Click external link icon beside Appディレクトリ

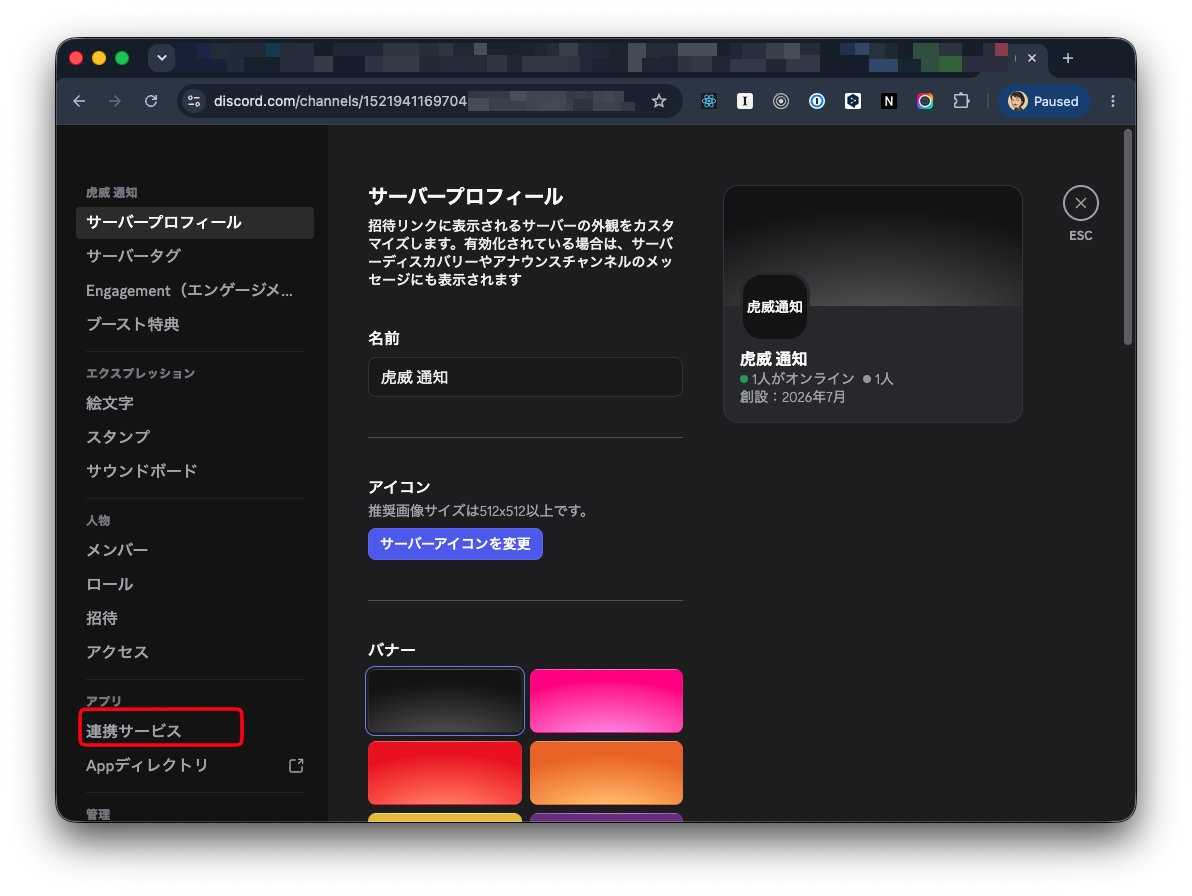[x=296, y=765]
